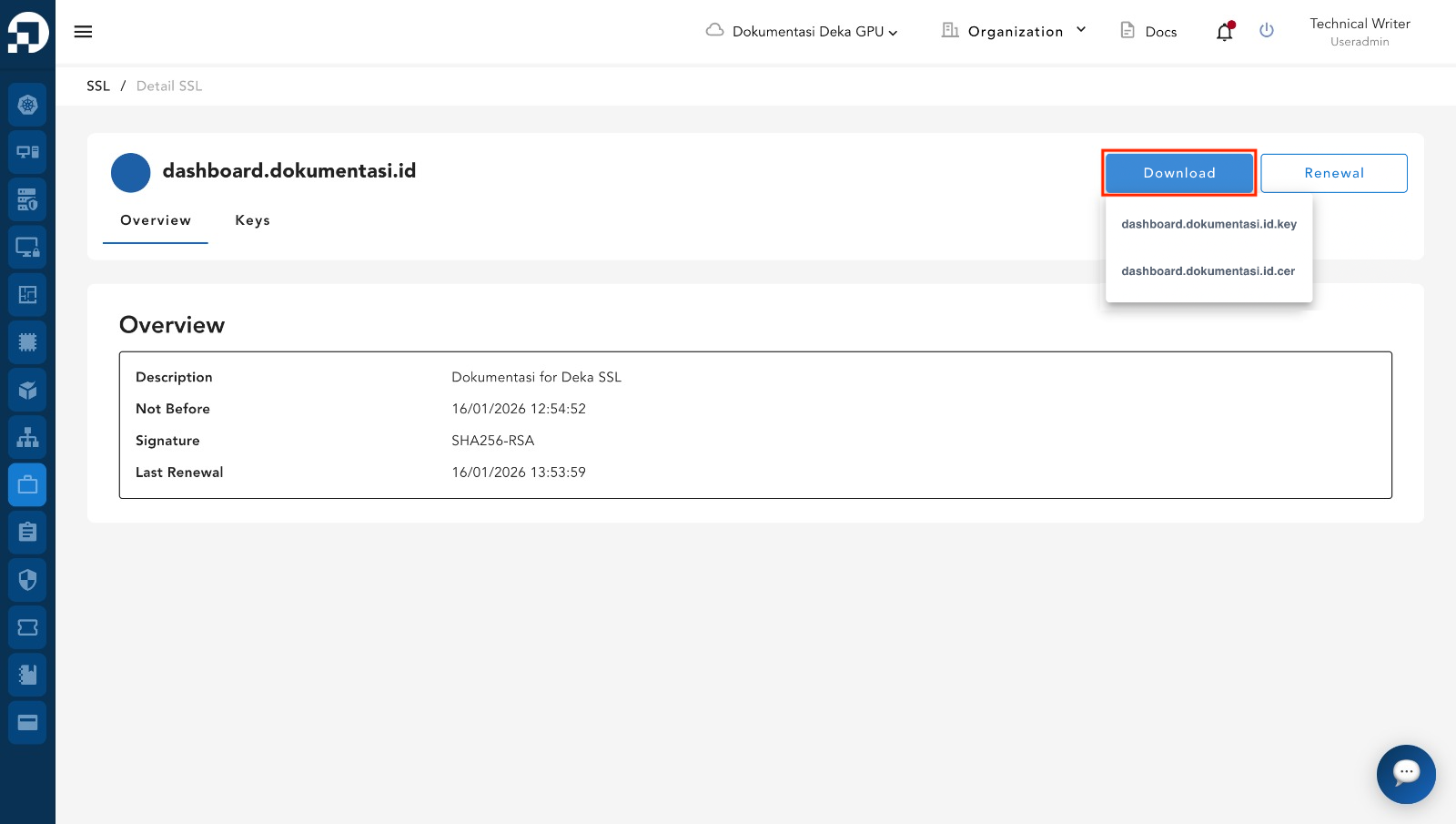Click the Download dropdown button
Image resolution: width=1456 pixels, height=824 pixels.
click(x=1178, y=173)
